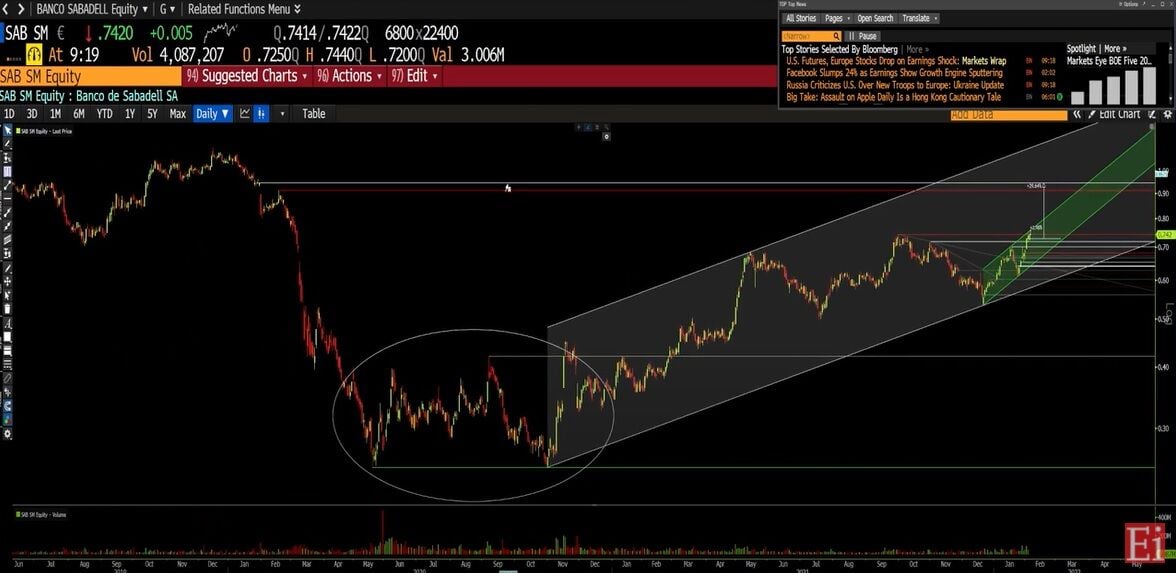Screen dimensions: 1176x573
Task: Collapse panel with double chevron left icon
Action: pyautogui.click(x=1077, y=114)
